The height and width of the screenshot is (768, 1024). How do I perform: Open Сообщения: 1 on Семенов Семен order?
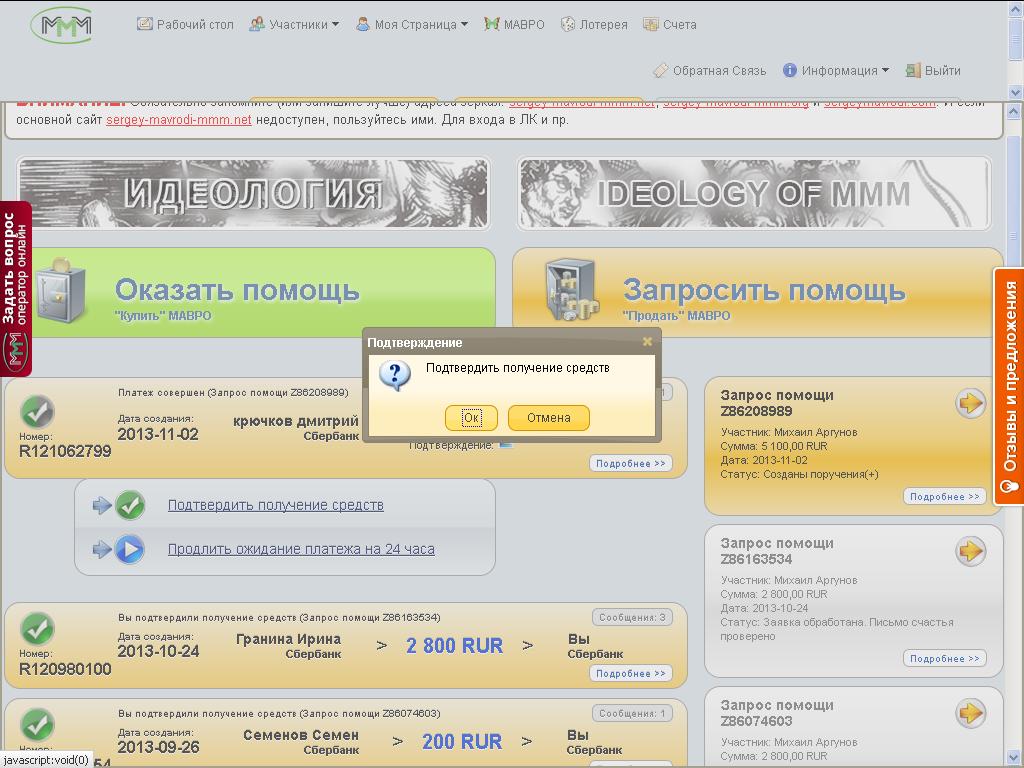pyautogui.click(x=632, y=713)
